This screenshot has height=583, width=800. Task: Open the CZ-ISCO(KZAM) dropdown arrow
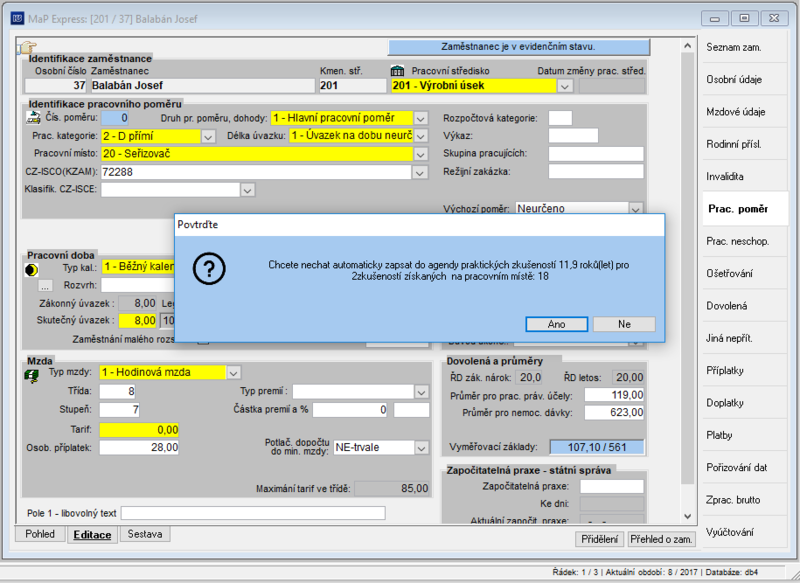(x=419, y=172)
